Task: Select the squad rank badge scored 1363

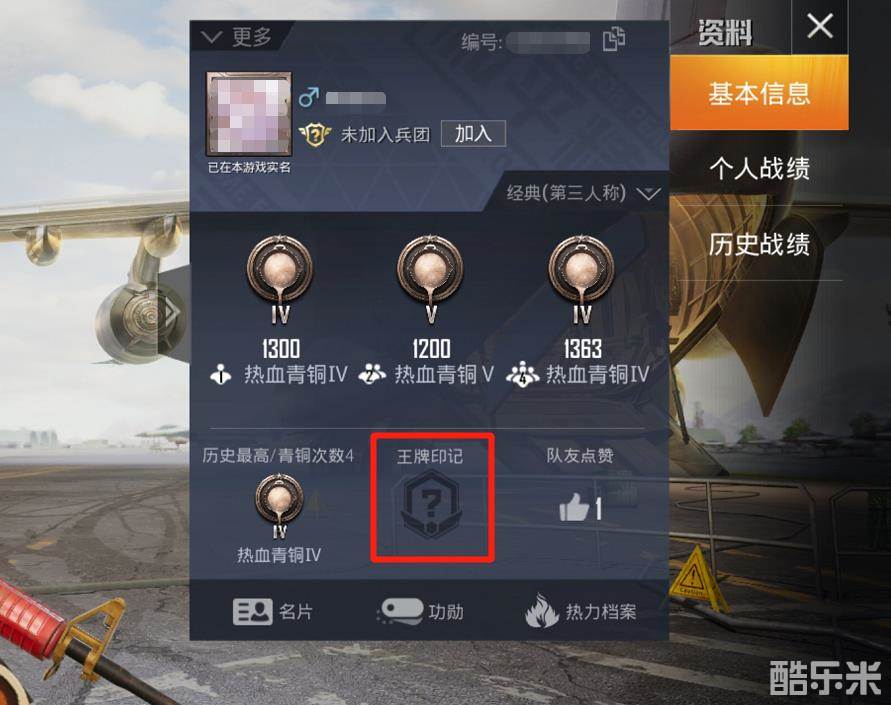Action: (581, 278)
